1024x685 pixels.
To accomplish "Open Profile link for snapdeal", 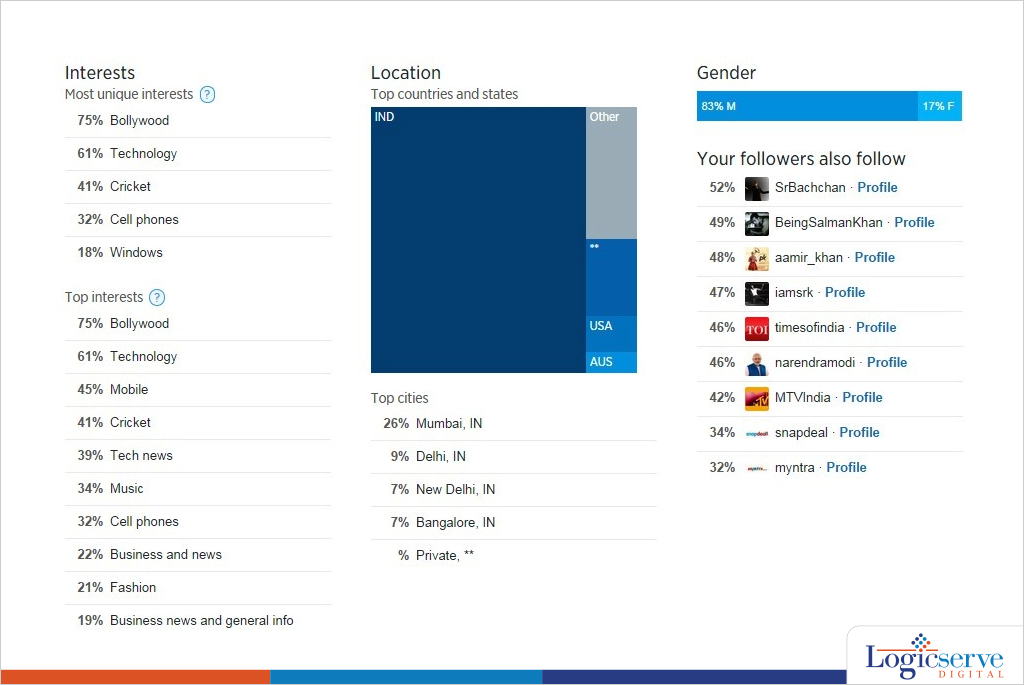I will (x=859, y=433).
